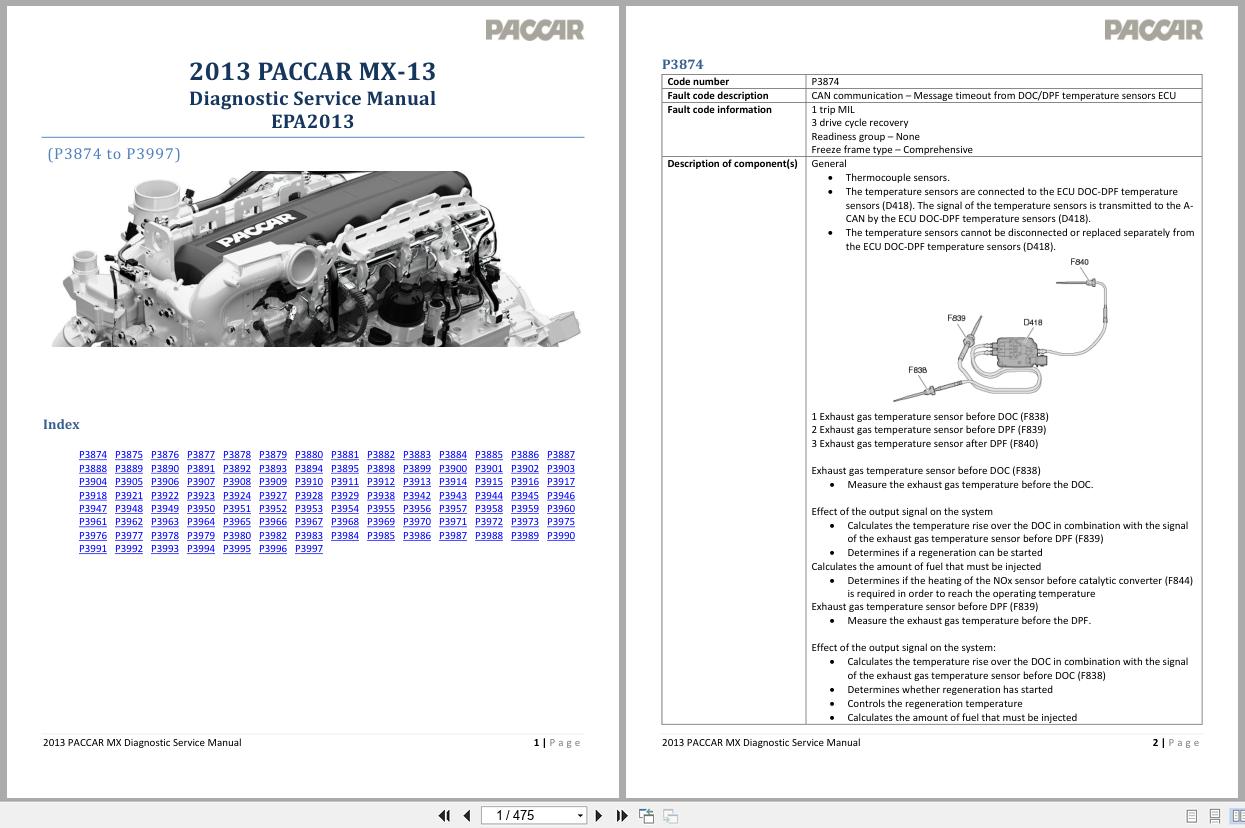The height and width of the screenshot is (828, 1245).
Task: Click the '3 drive cycle recovery' line
Action: [860, 123]
